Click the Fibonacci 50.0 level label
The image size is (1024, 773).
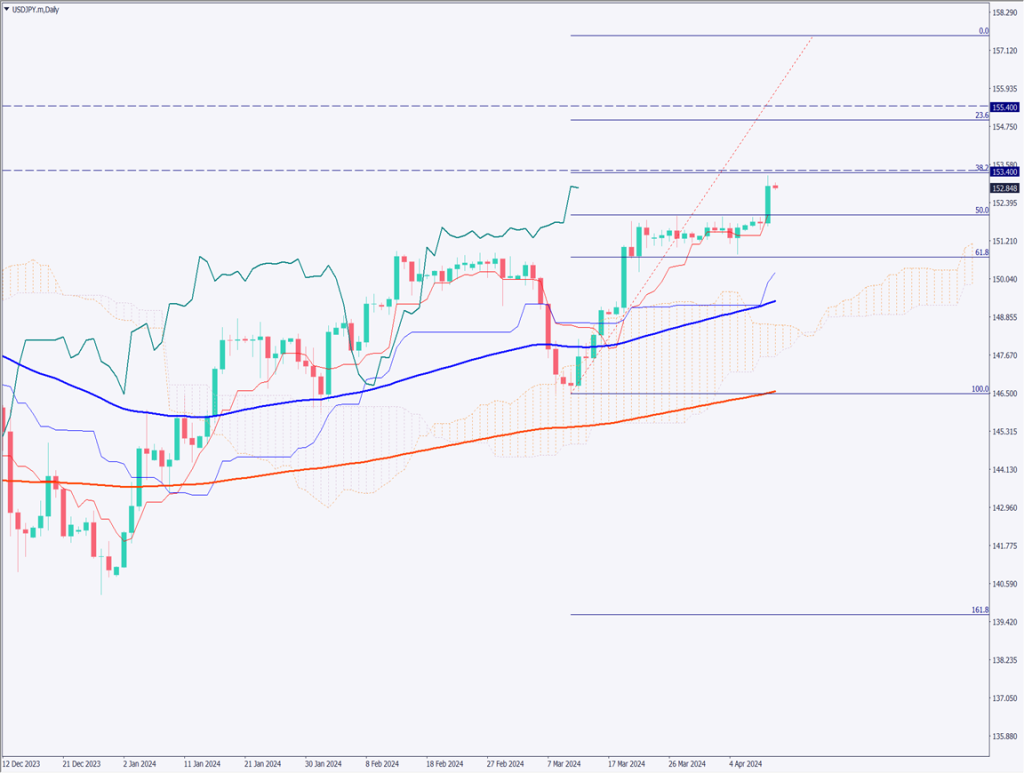[x=982, y=211]
